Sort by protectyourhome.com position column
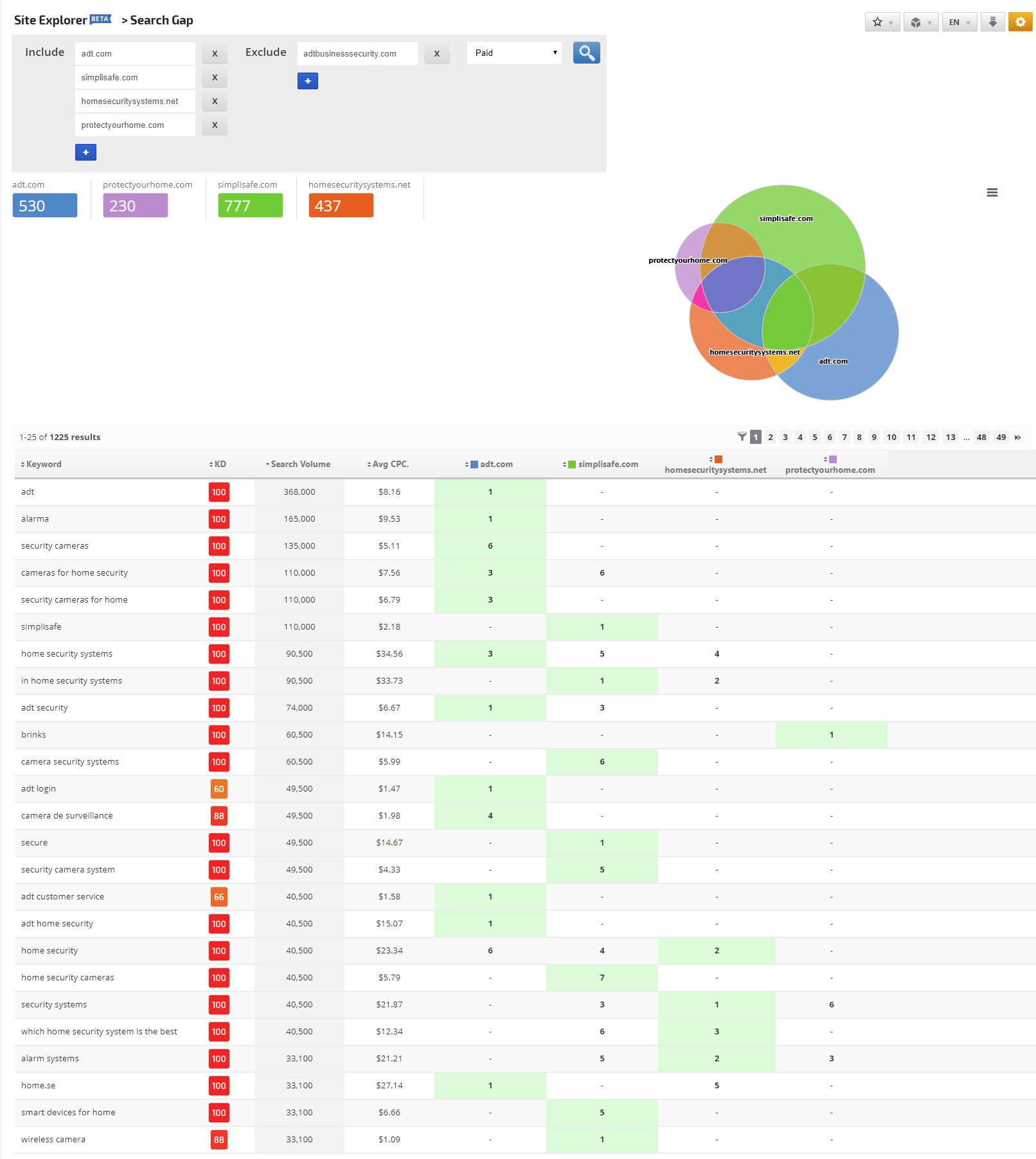 [830, 464]
